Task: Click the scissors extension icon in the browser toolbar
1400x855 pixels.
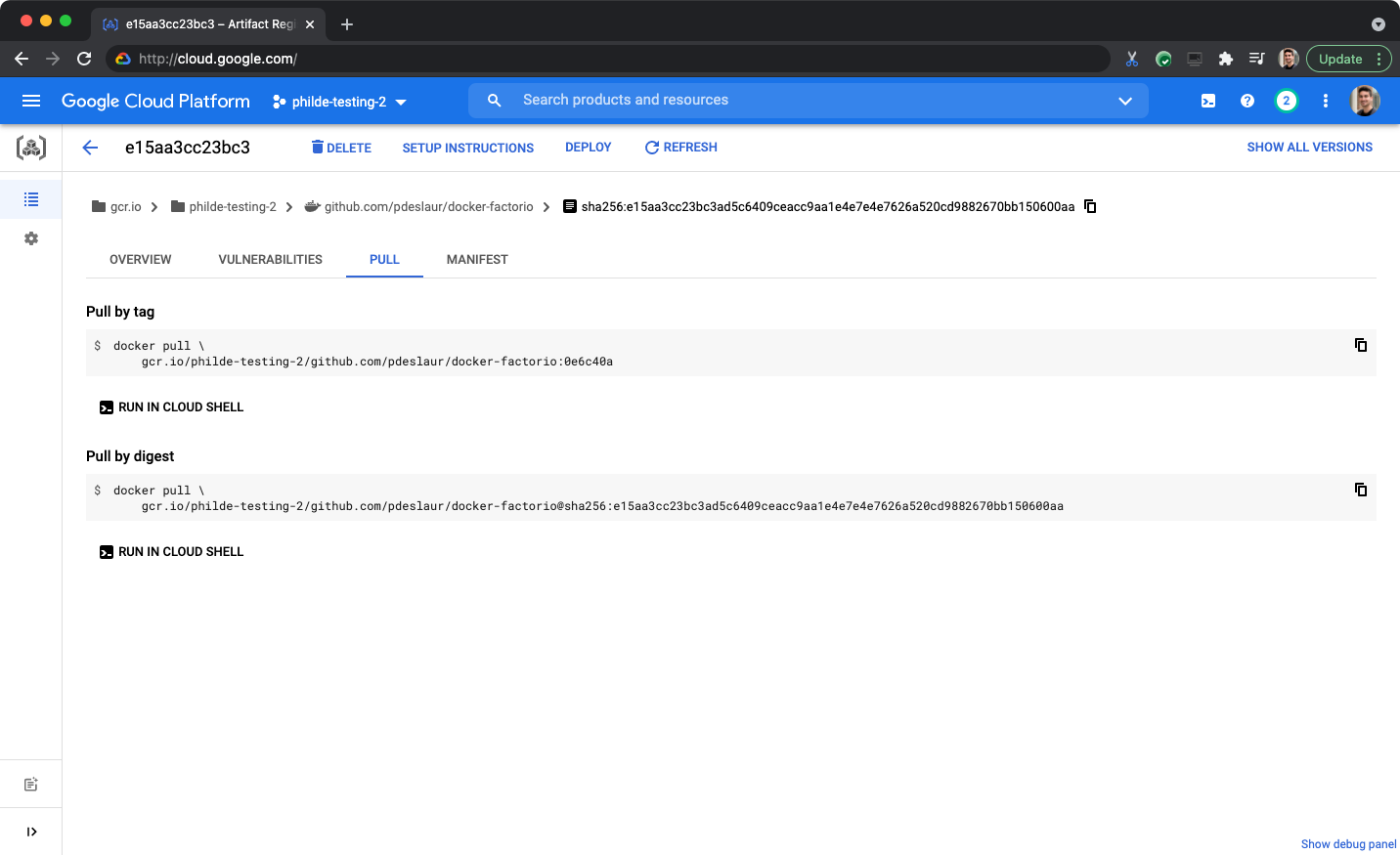Action: tap(1132, 59)
